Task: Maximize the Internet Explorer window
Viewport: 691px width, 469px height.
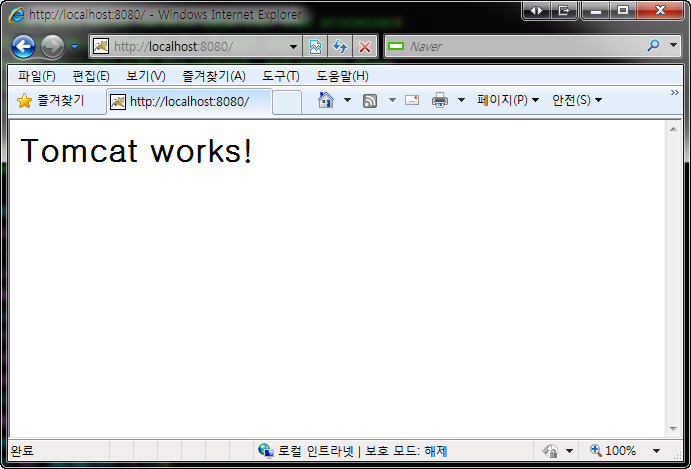Action: (623, 11)
